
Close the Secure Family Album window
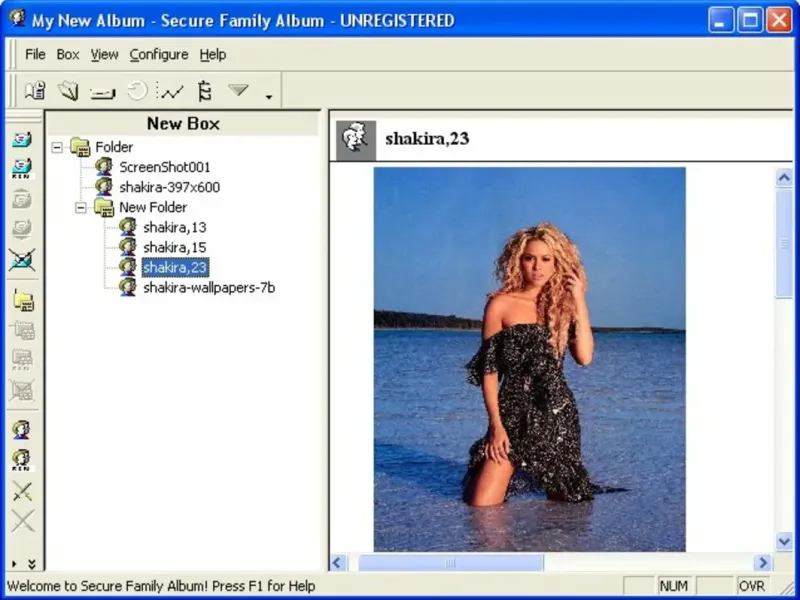(x=780, y=20)
